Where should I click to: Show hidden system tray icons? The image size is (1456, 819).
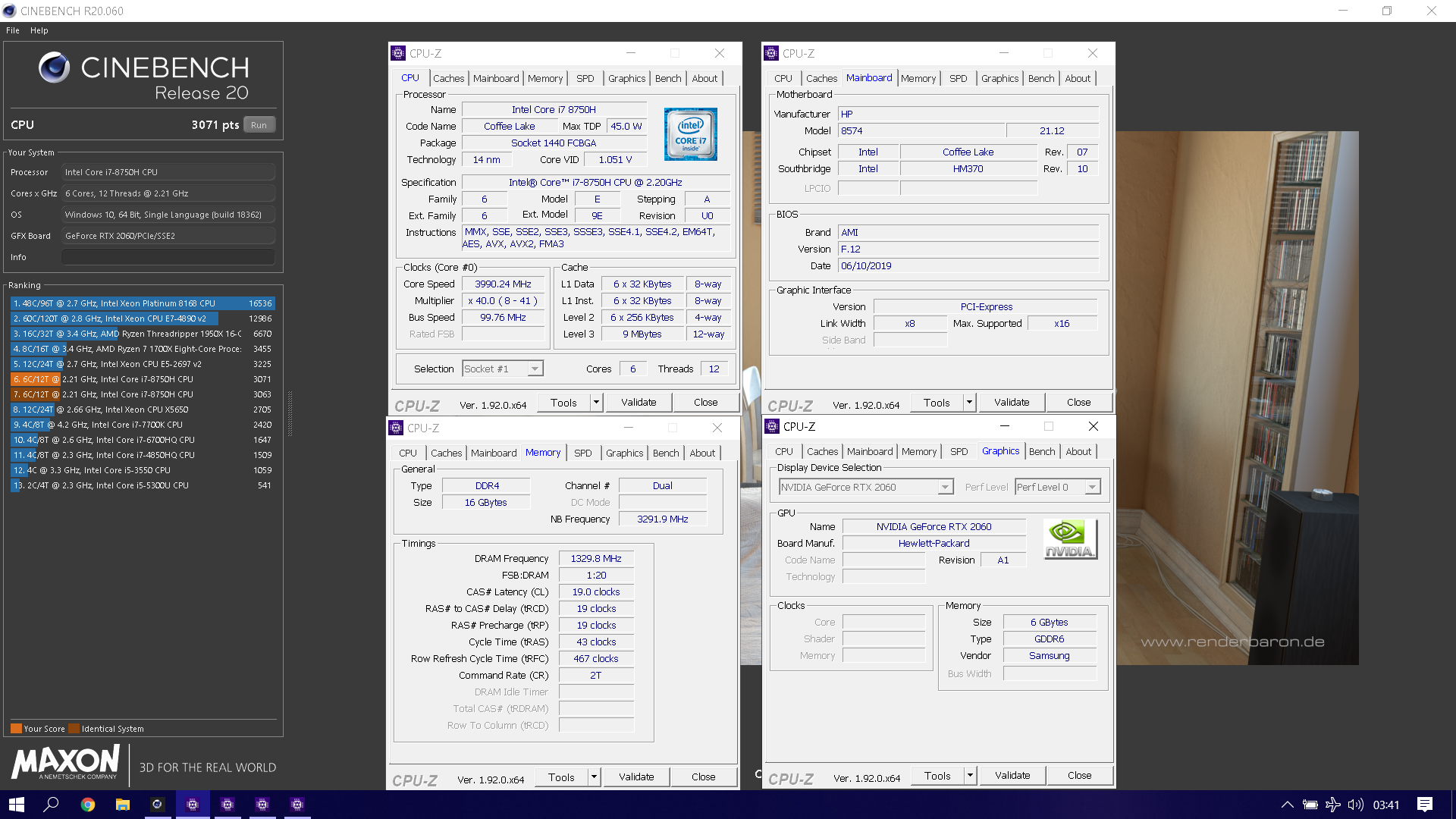coord(1287,805)
